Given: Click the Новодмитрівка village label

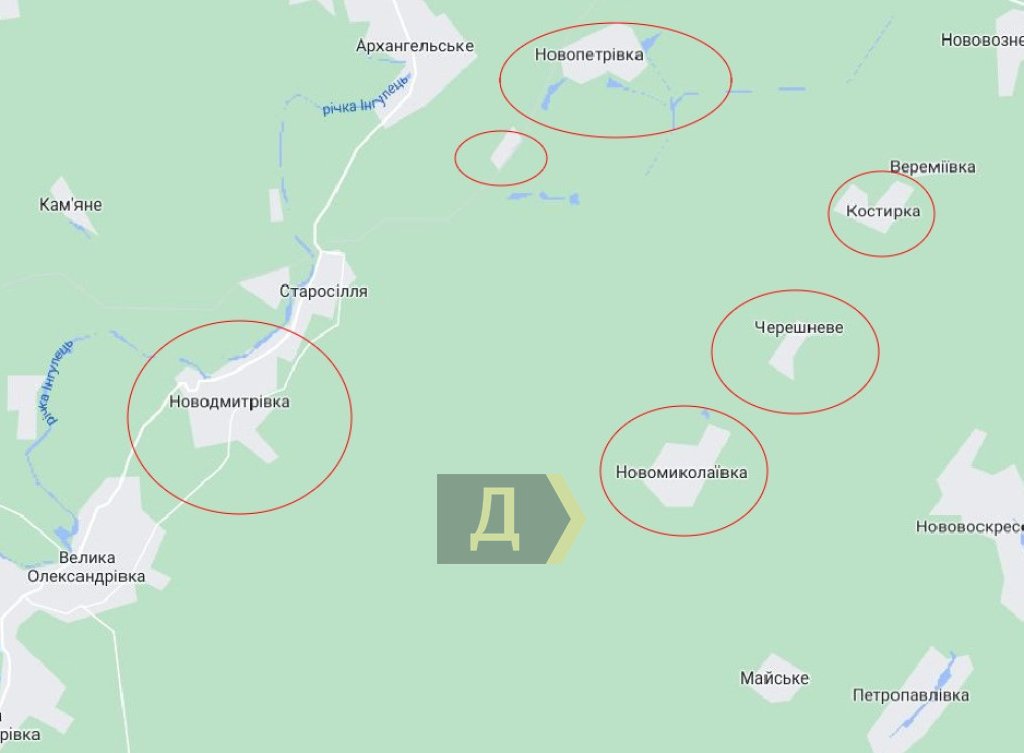Looking at the screenshot, I should coord(229,402).
